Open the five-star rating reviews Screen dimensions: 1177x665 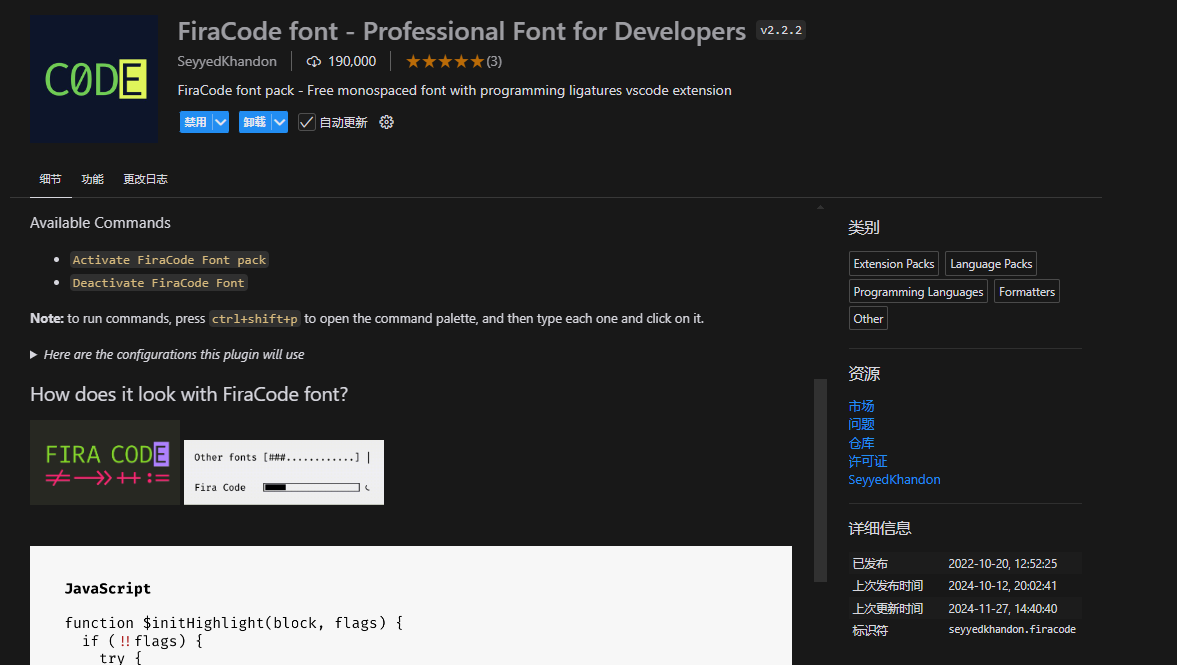pos(453,62)
